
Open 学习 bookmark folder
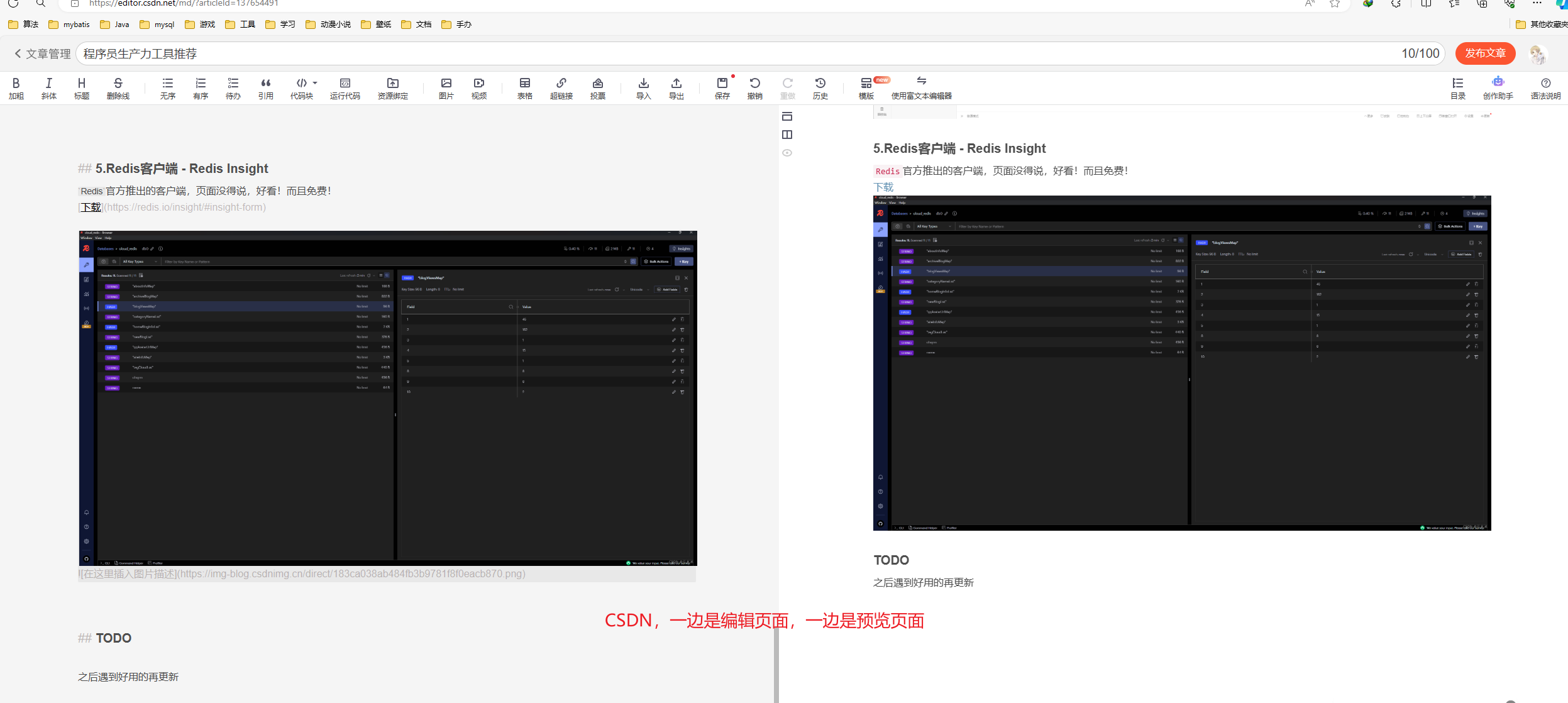coord(280,25)
